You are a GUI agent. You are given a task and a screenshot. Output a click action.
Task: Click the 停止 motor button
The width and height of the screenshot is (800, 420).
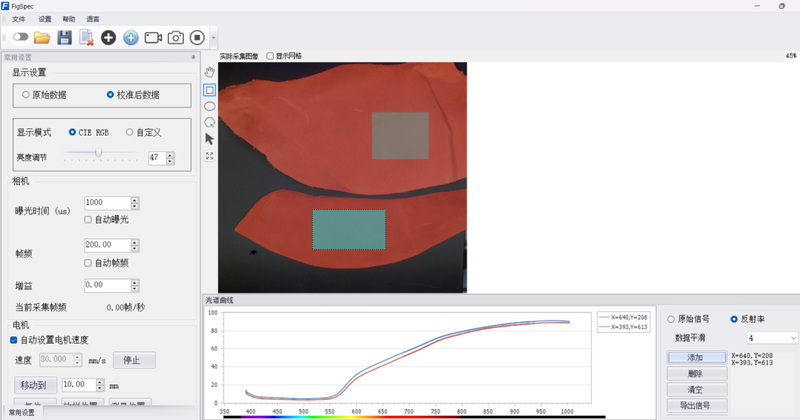(x=133, y=360)
